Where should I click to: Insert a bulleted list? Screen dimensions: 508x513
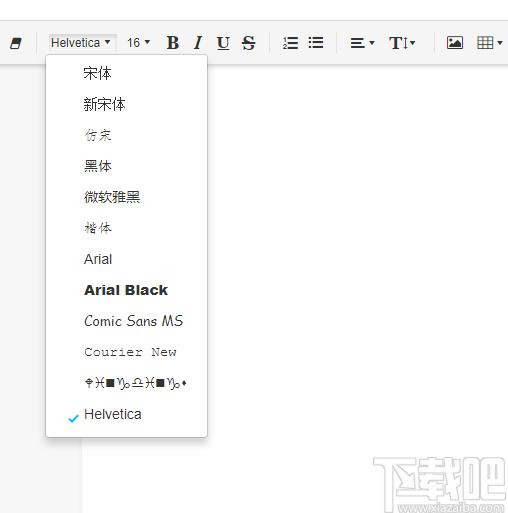coord(316,43)
